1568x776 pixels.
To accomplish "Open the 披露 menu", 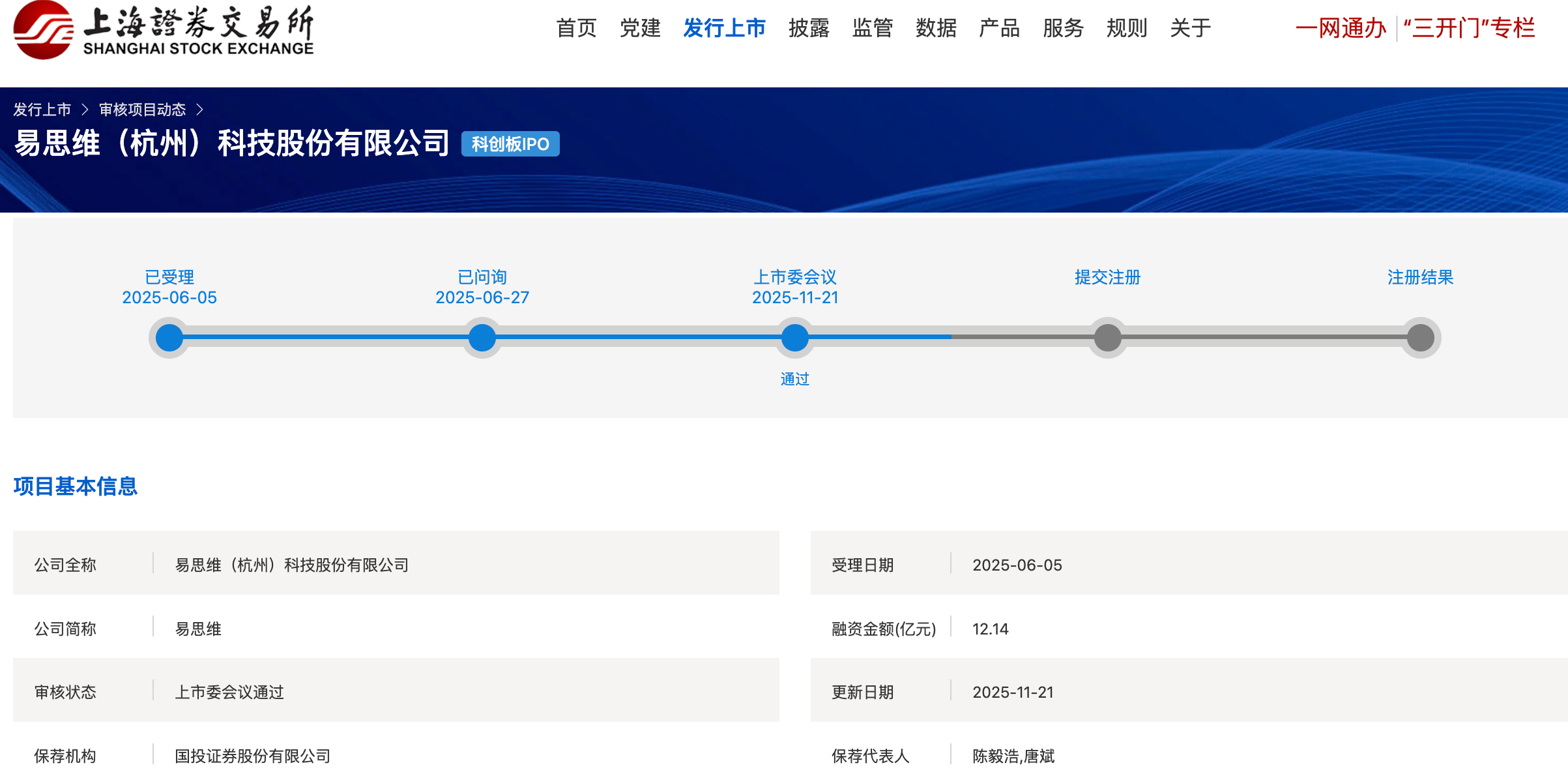I will click(x=808, y=28).
